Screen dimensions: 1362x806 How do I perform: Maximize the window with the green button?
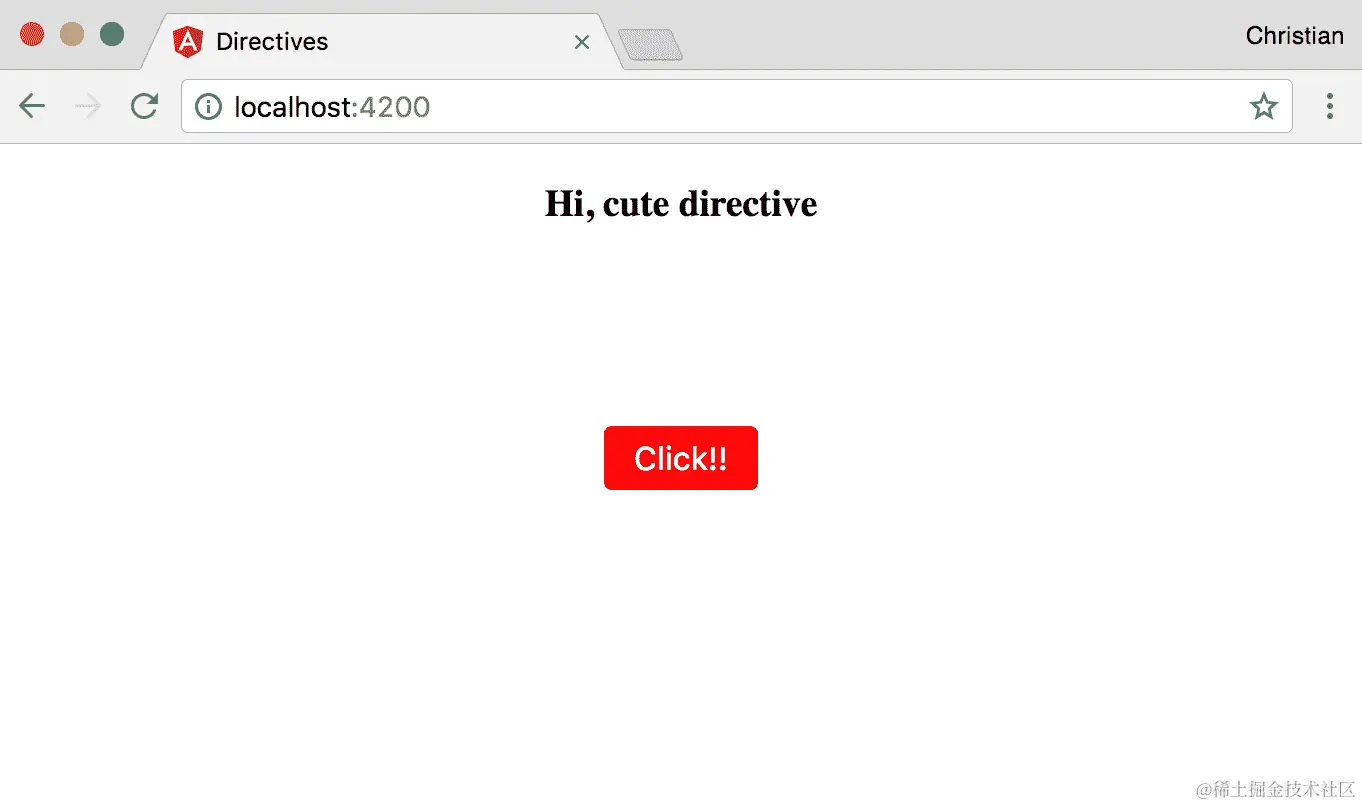(112, 34)
